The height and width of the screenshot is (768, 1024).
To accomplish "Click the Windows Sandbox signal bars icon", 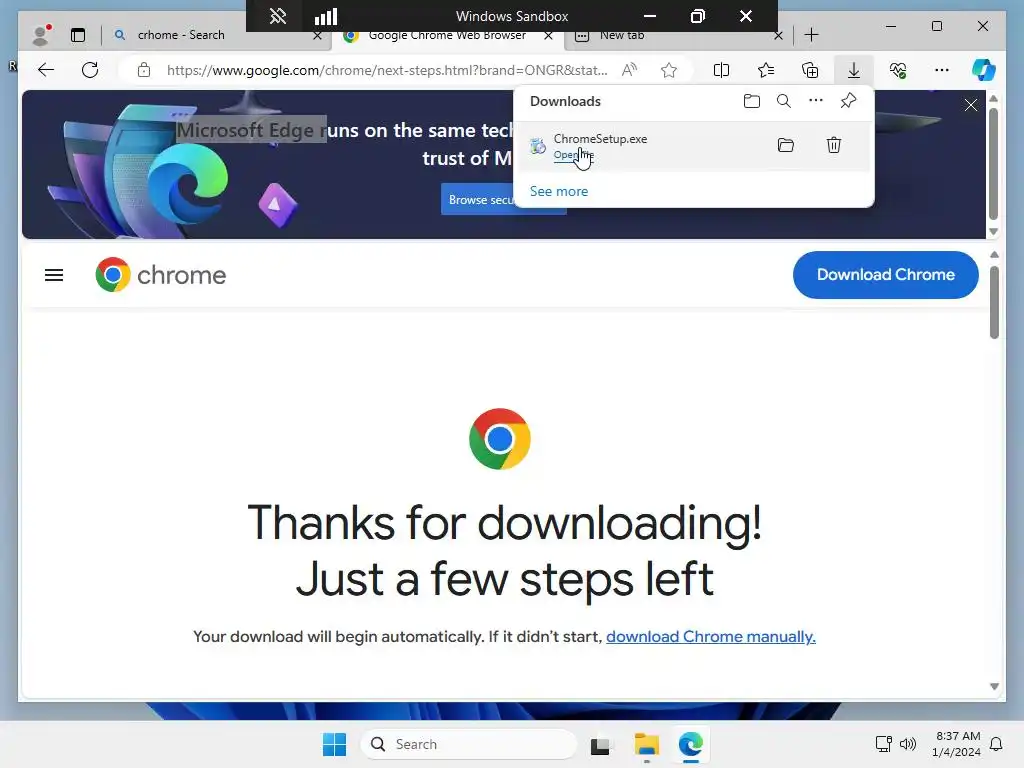I will tap(326, 16).
